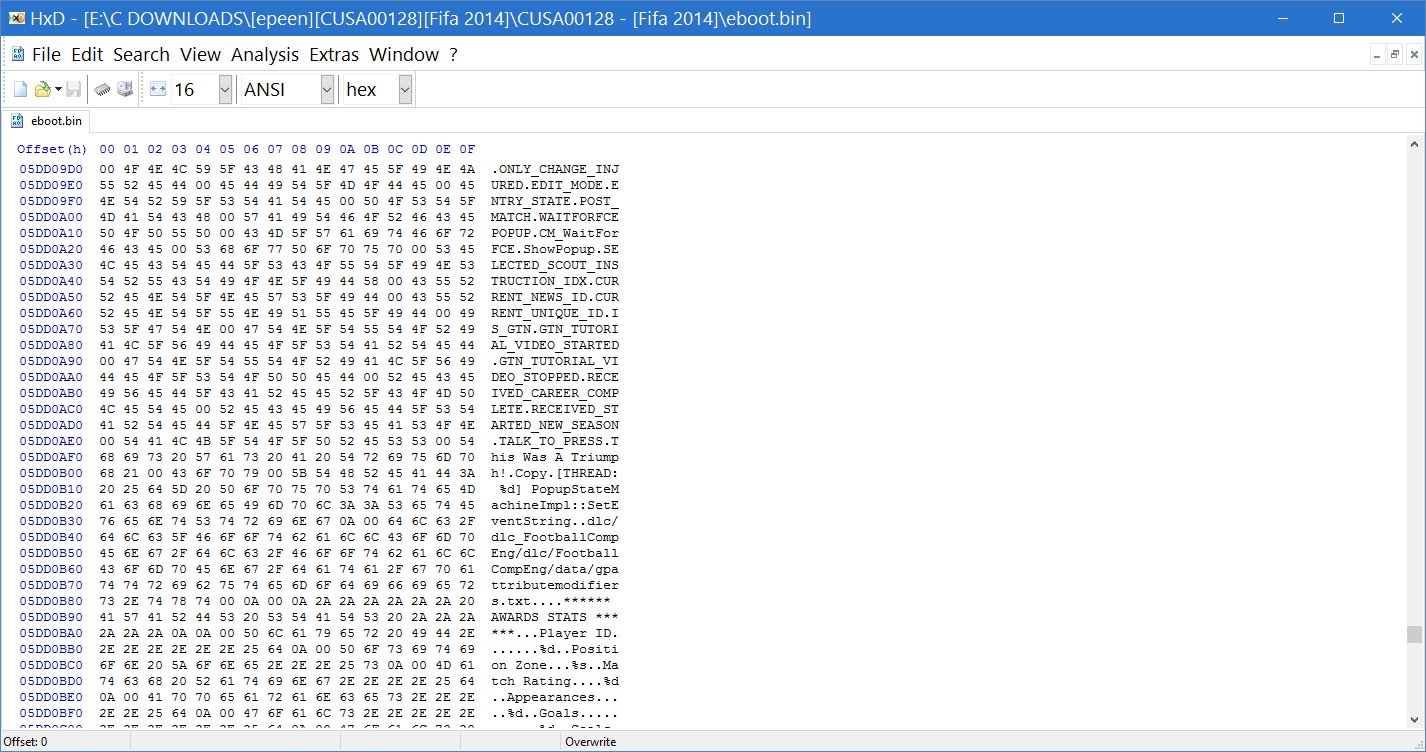
Task: Minimize the inner document window
Action: click(1376, 55)
